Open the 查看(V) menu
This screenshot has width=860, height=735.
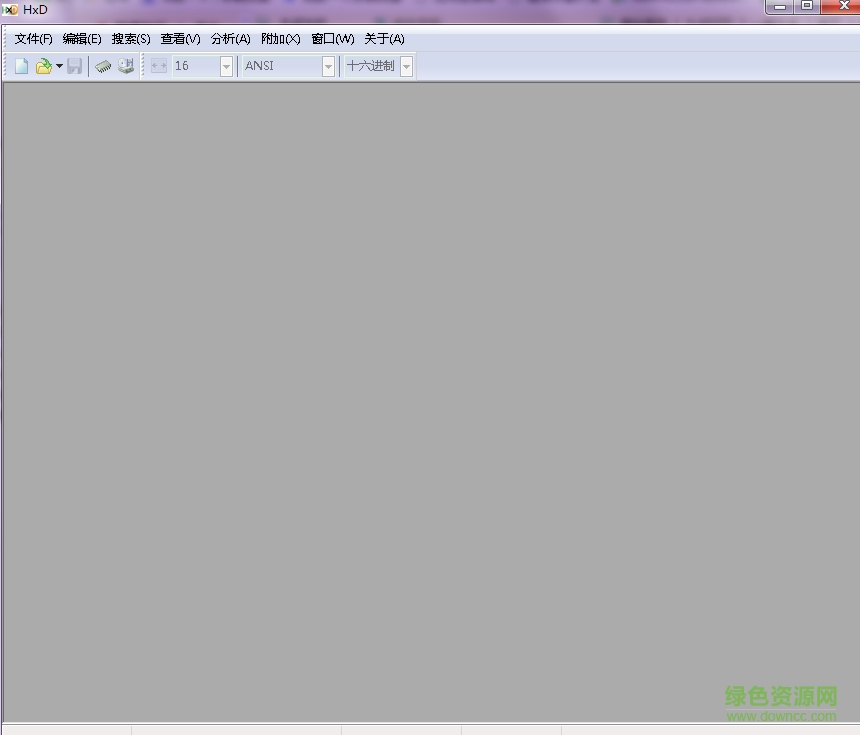[180, 39]
